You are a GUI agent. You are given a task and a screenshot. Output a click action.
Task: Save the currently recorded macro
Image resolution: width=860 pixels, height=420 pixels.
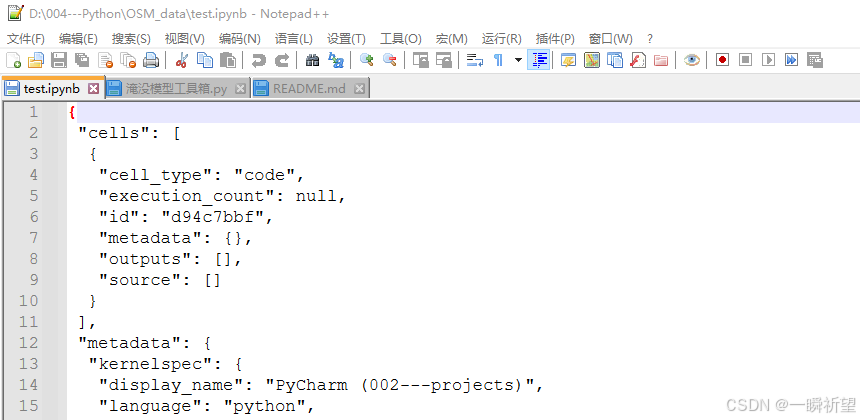814,60
